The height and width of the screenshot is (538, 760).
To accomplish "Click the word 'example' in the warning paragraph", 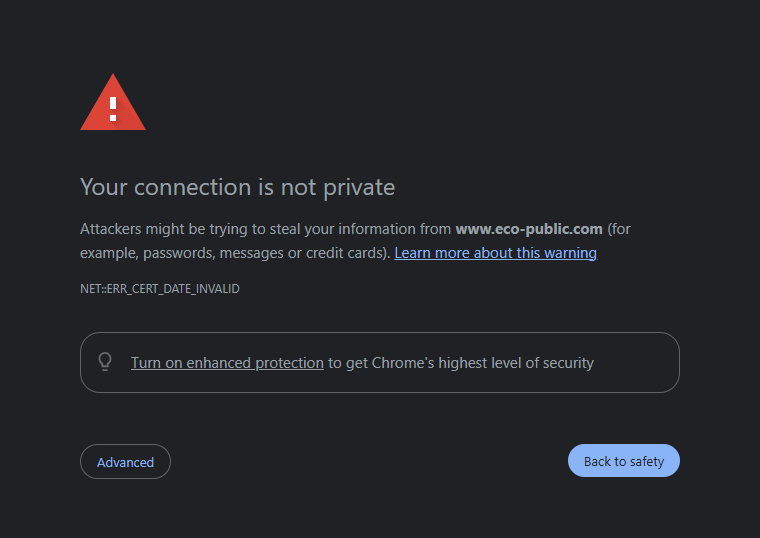I will click(x=107, y=253).
